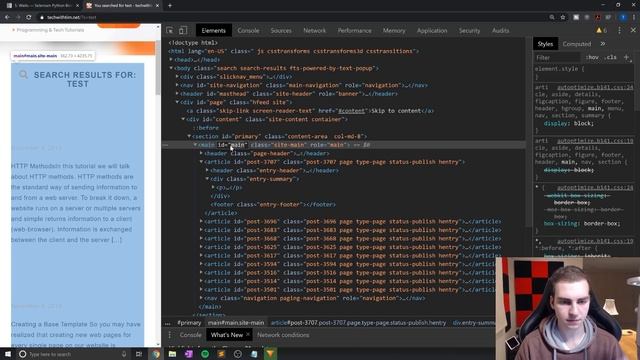Bookmark this page with the star icon
640x360 pixels.
click(563, 17)
